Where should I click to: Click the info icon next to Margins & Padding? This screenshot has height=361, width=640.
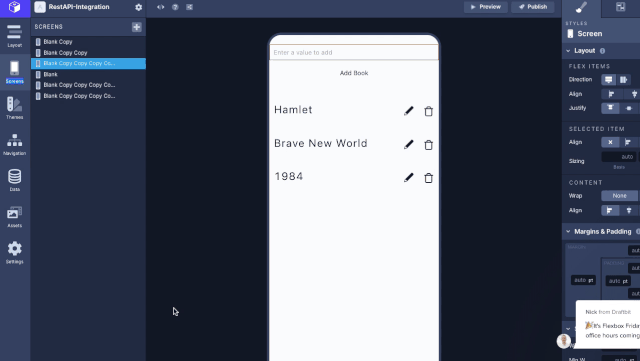click(x=638, y=232)
